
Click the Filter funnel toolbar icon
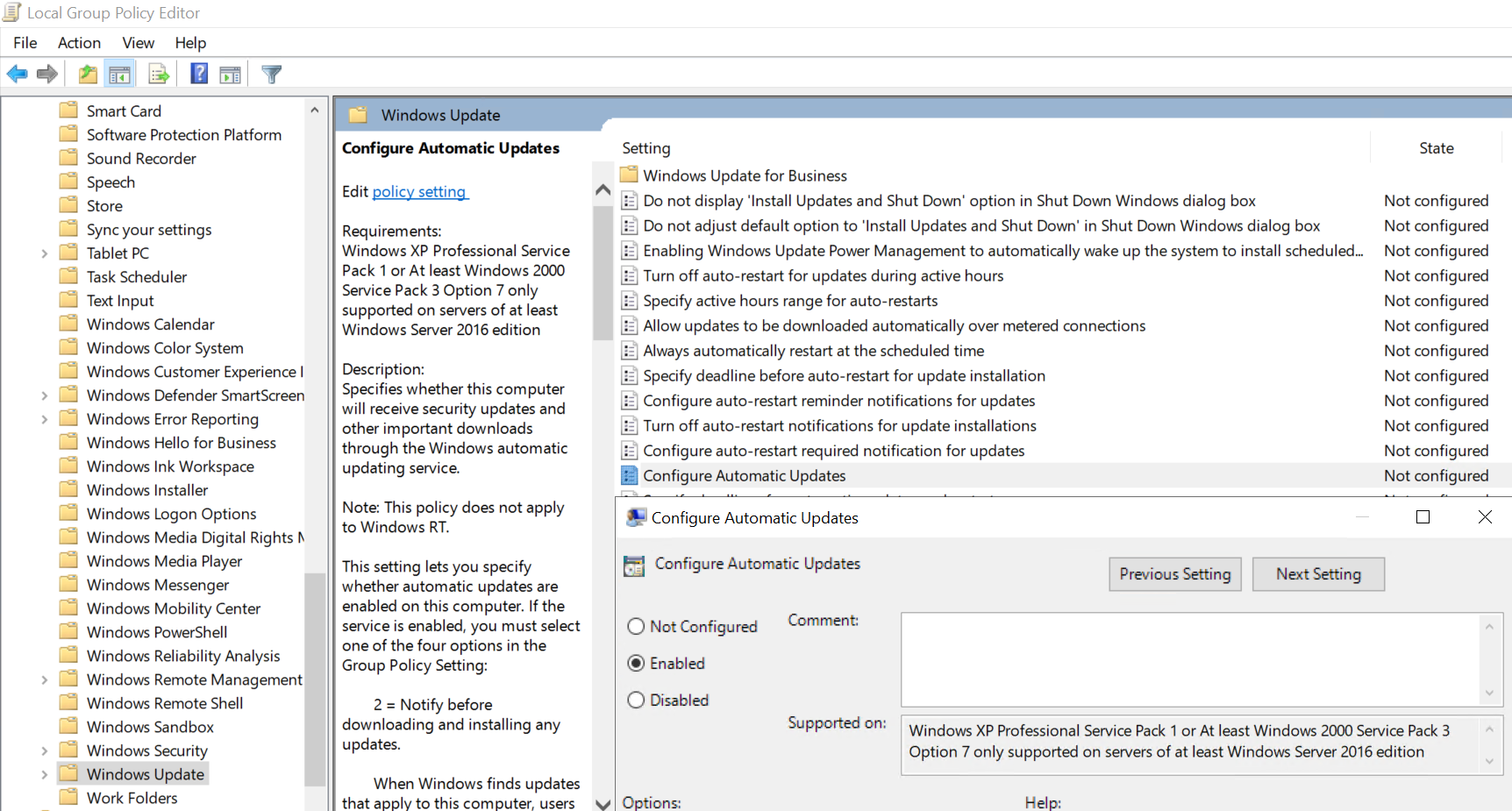(x=272, y=75)
